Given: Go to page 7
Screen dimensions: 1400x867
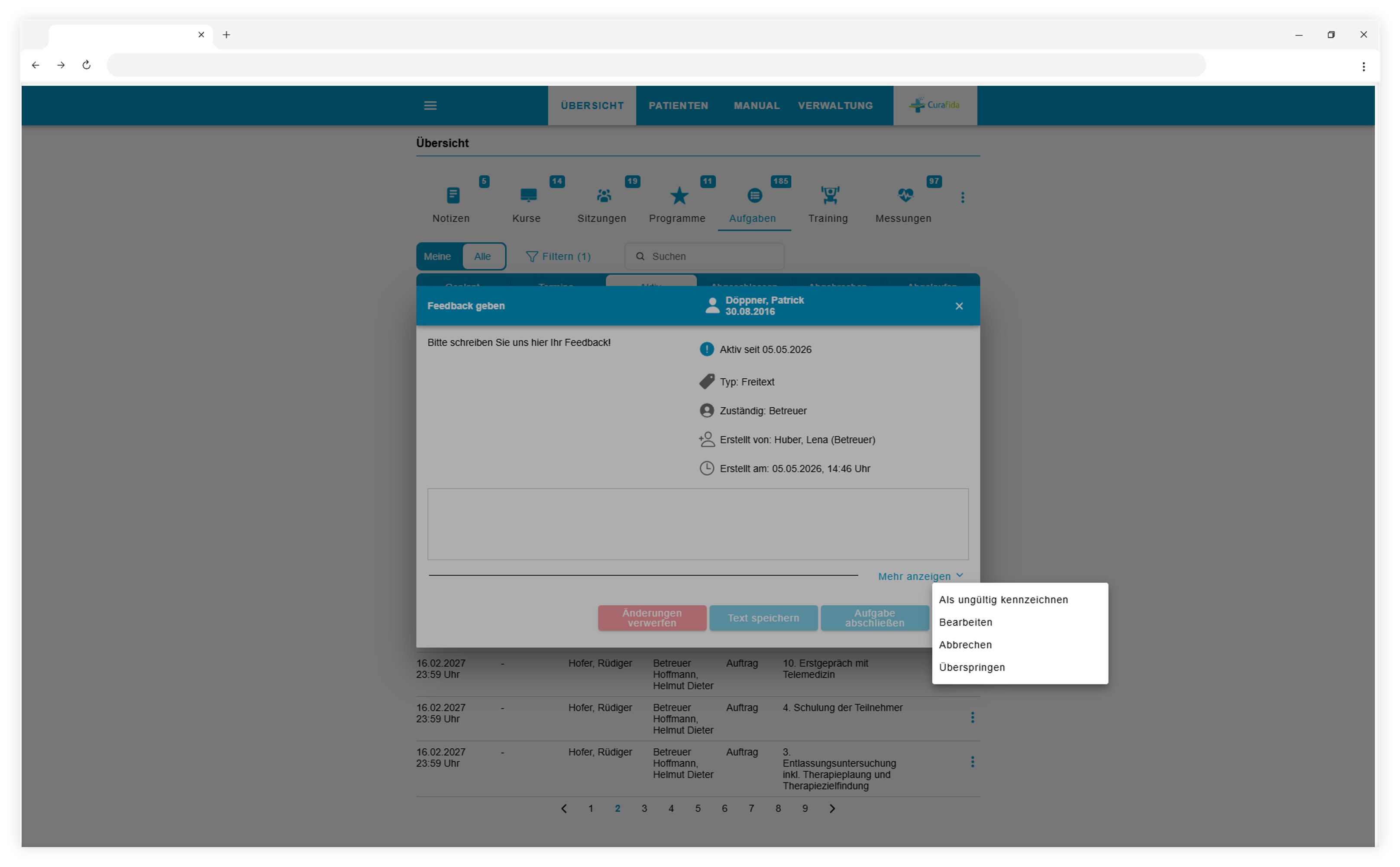Looking at the screenshot, I should pyautogui.click(x=751, y=809).
